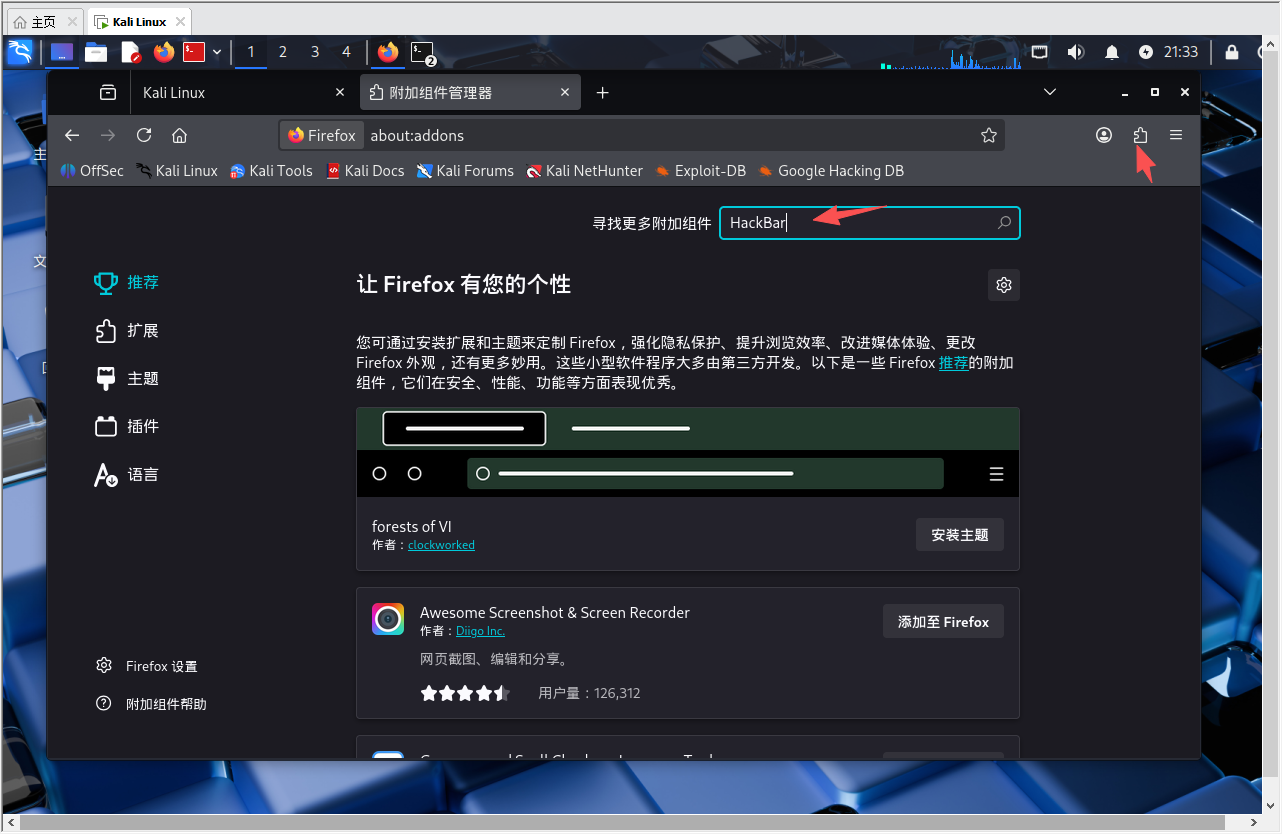Open Firefox 设置 from the sidebar
The width and height of the screenshot is (1282, 834).
pyautogui.click(x=147, y=666)
